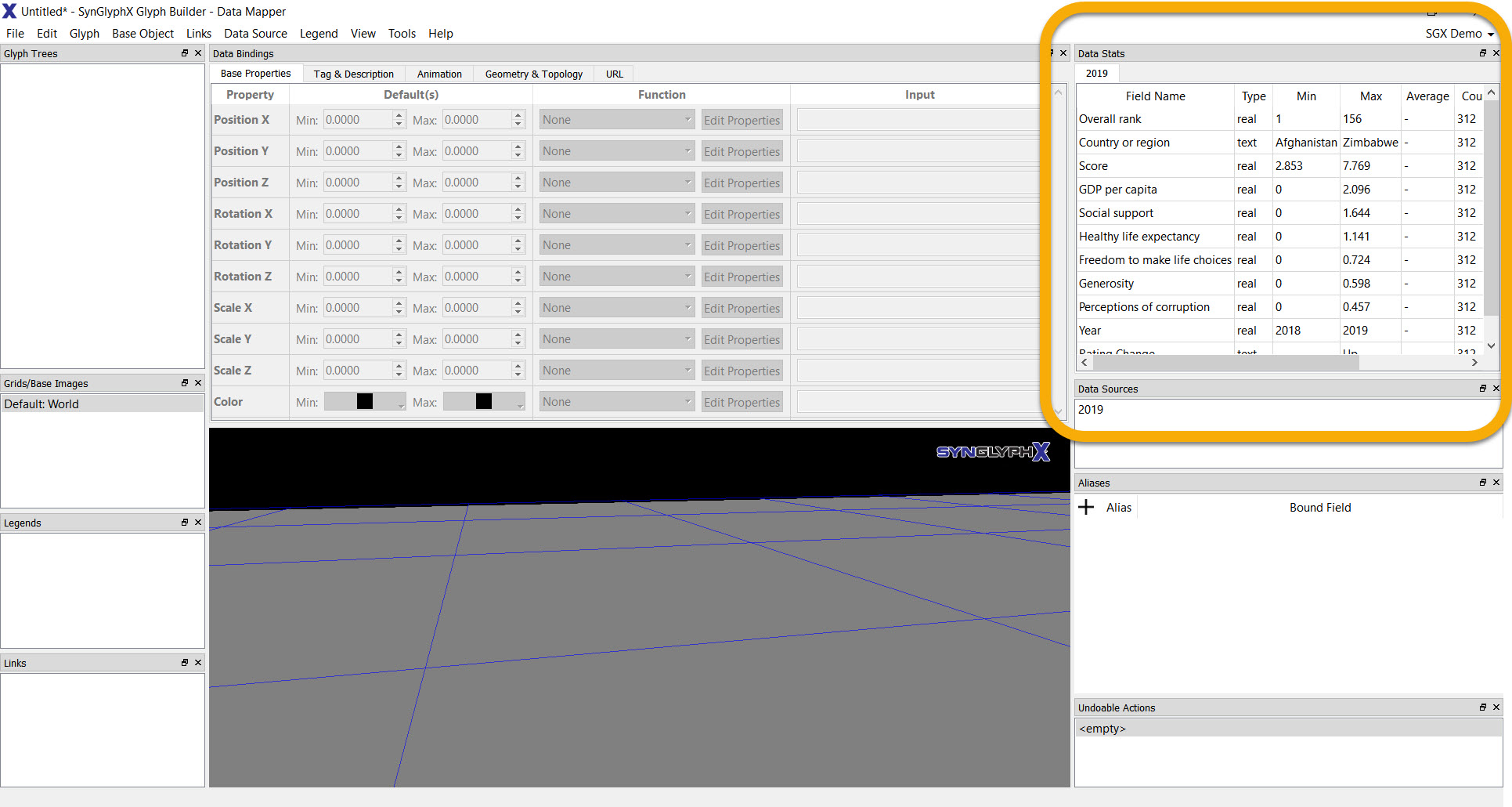This screenshot has width=1512, height=807.
Task: Select the Perceptions of corruption field
Action: click(1144, 307)
